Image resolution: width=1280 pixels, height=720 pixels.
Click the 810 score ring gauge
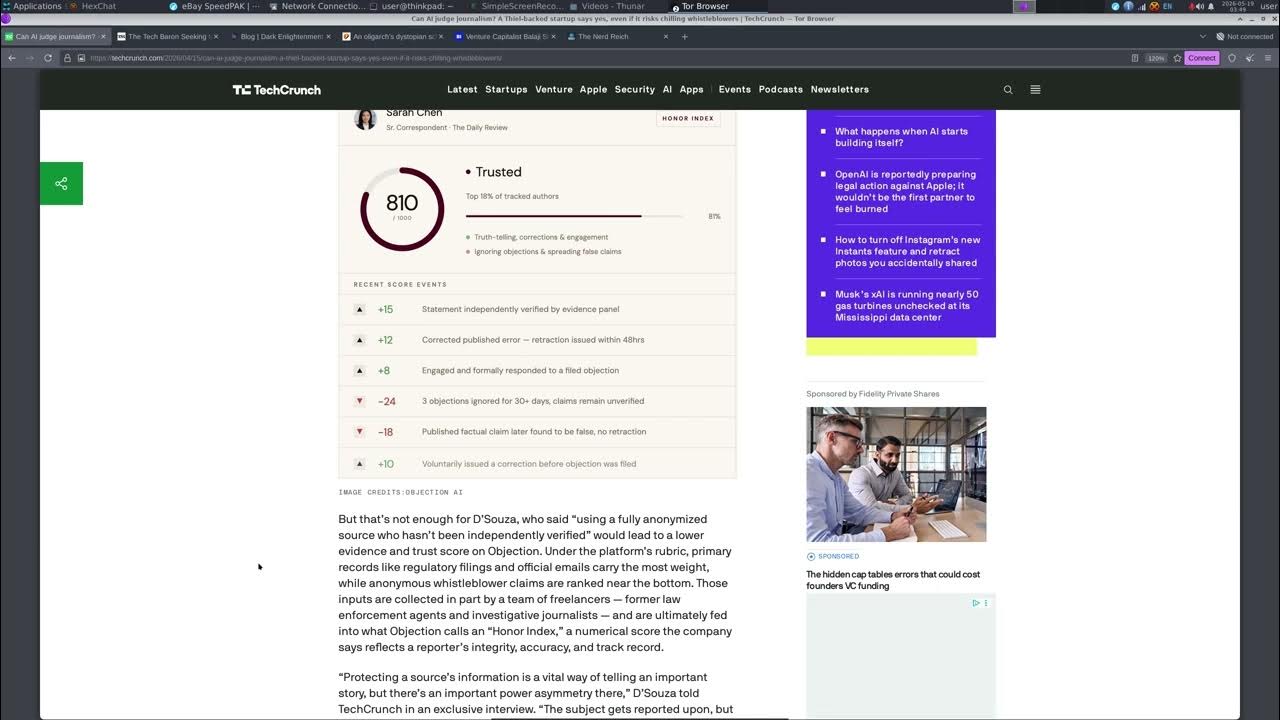click(402, 208)
